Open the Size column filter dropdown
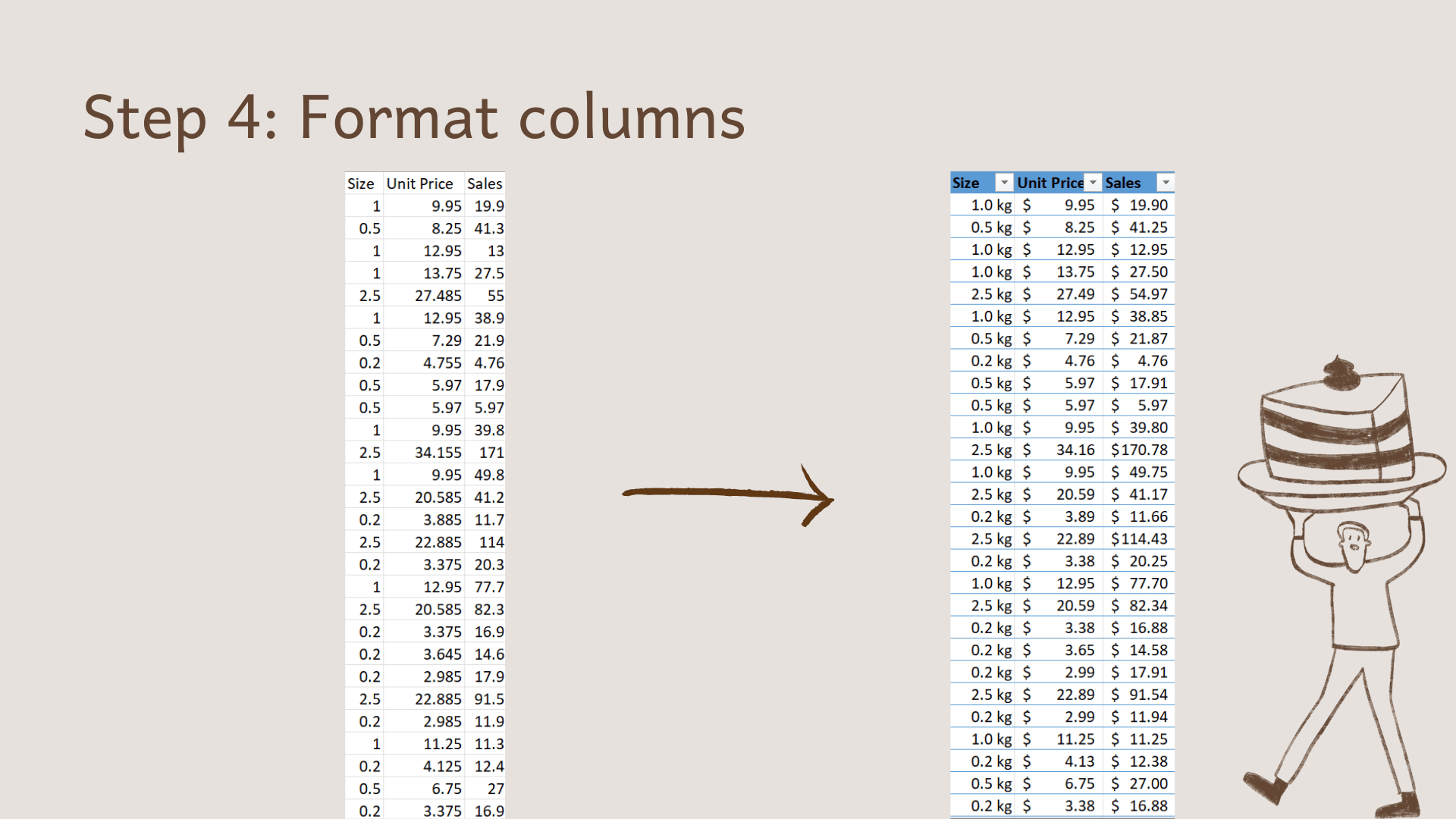Image resolution: width=1456 pixels, height=819 pixels. pos(1004,183)
